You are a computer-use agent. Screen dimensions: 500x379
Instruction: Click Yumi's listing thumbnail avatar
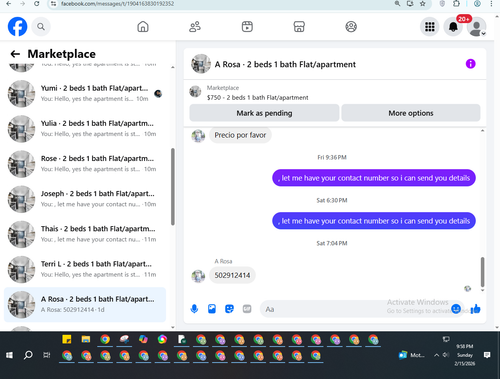21,94
